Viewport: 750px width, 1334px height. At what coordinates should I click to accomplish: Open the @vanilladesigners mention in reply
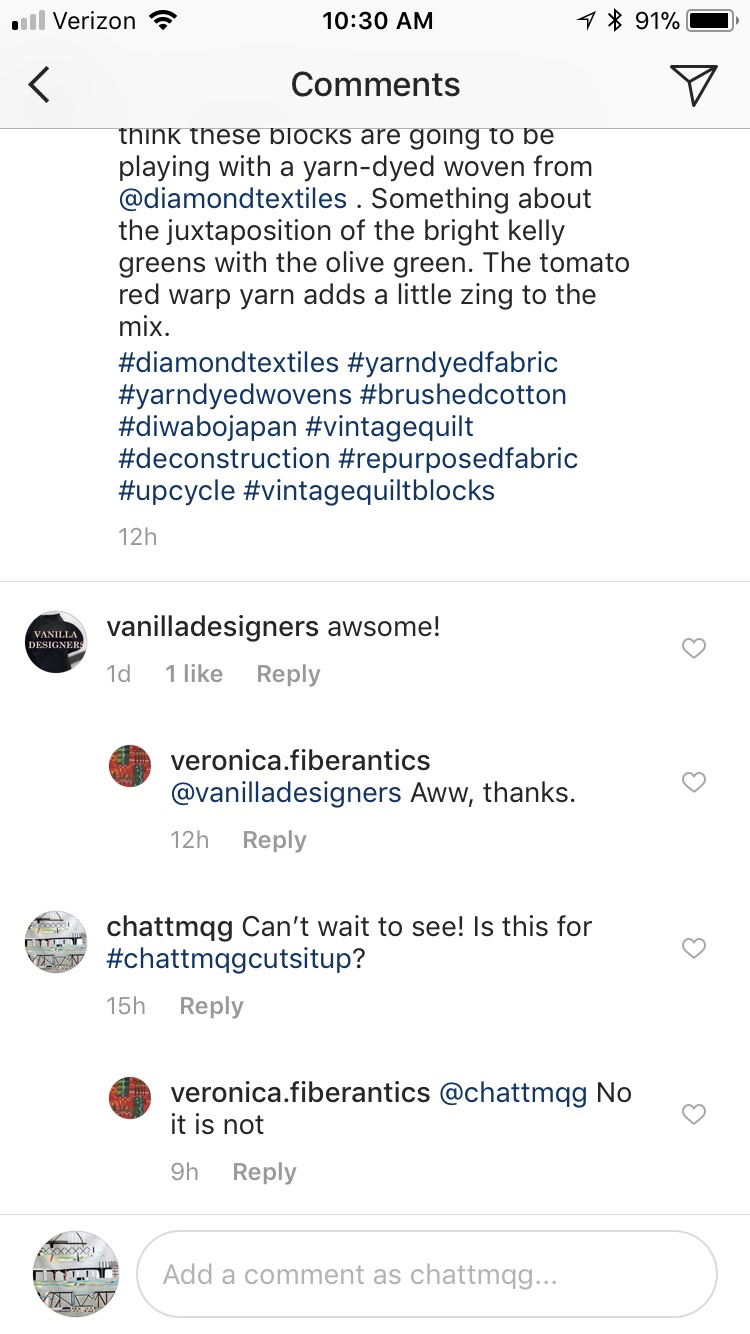286,793
